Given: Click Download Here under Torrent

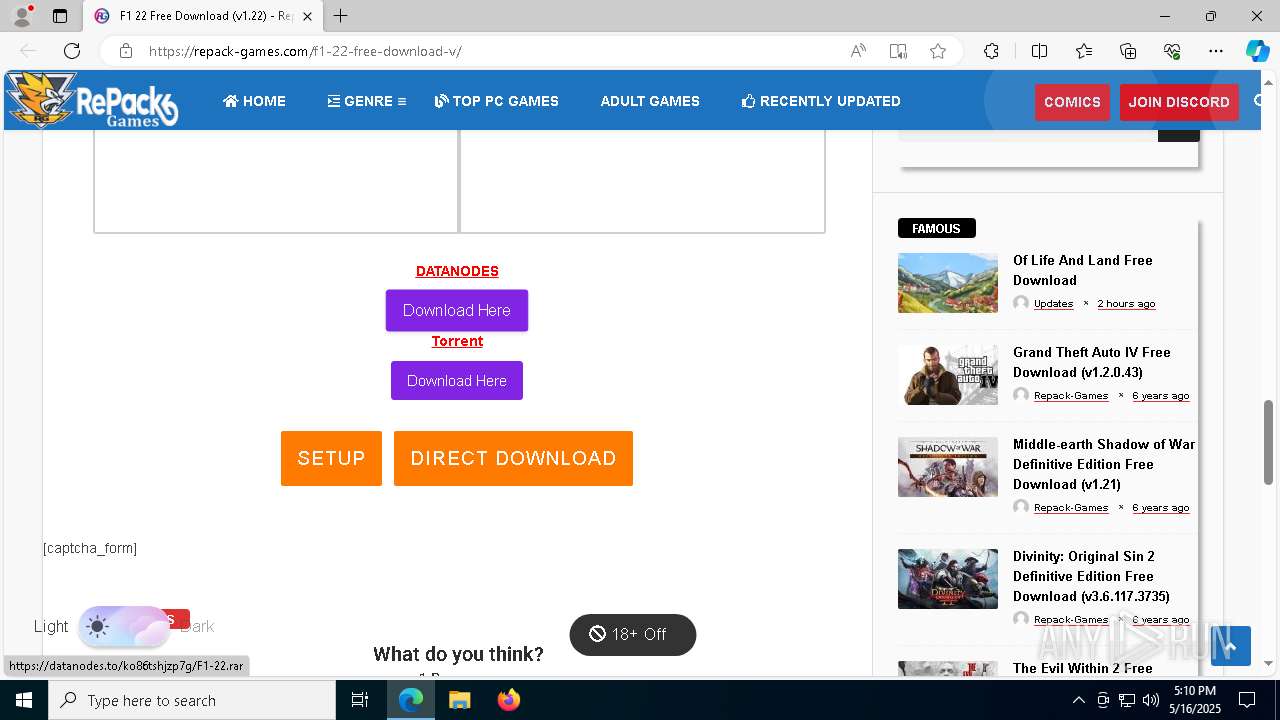Looking at the screenshot, I should (x=457, y=380).
